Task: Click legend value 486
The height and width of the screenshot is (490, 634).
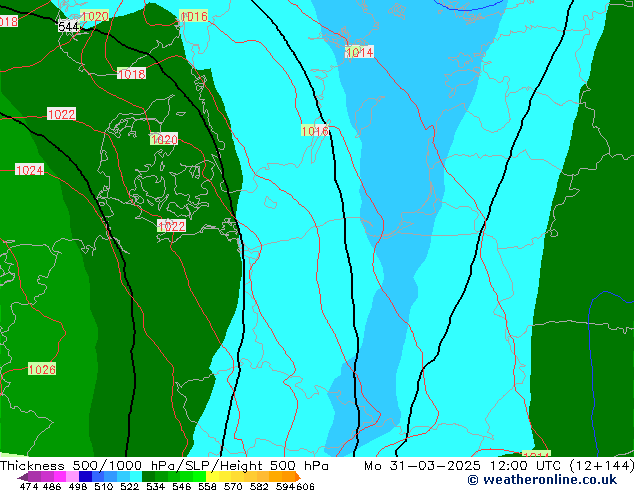Action: (52, 486)
